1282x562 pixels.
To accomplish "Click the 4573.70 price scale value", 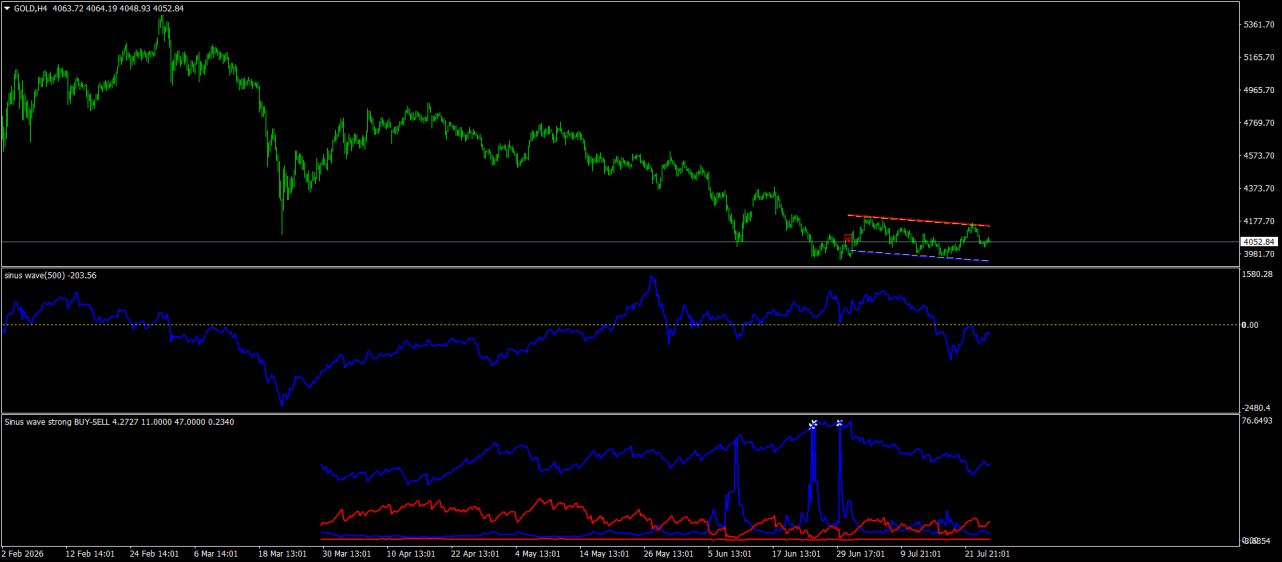I will [1258, 155].
